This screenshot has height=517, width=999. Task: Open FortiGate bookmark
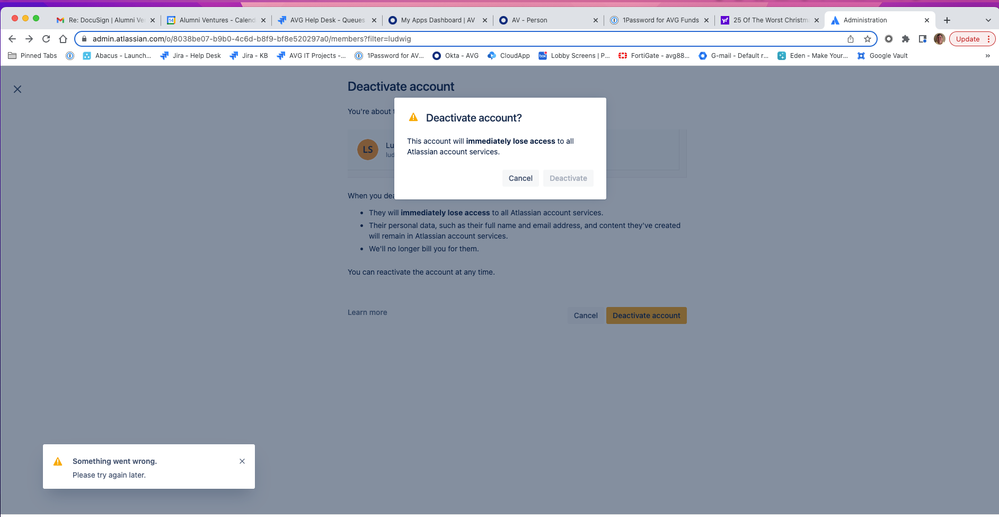click(x=654, y=55)
